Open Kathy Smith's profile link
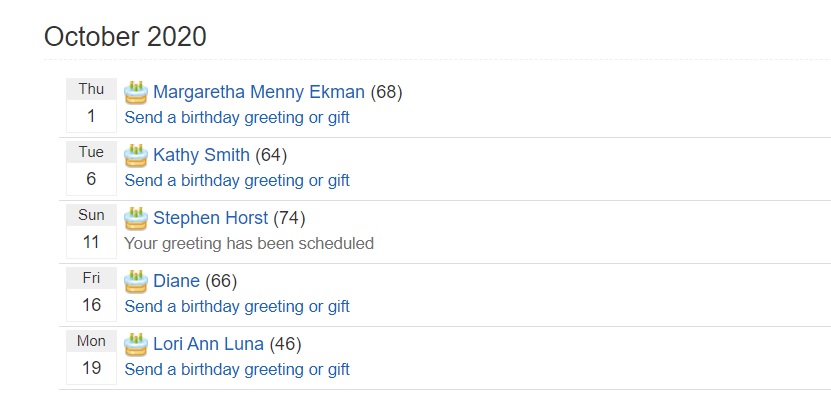The width and height of the screenshot is (831, 419). click(x=201, y=156)
